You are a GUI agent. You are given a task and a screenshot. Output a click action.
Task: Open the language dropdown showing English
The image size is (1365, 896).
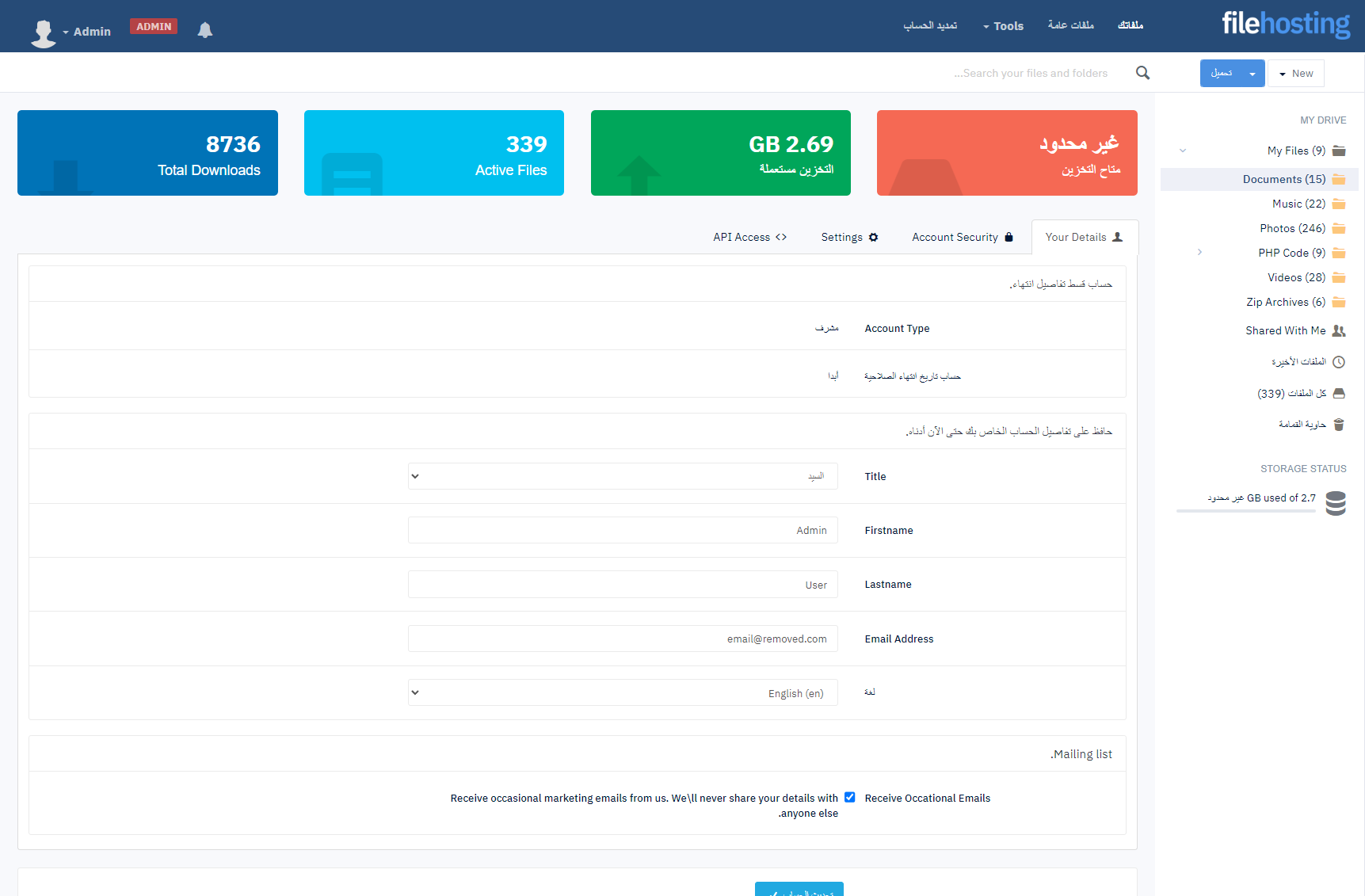[623, 692]
